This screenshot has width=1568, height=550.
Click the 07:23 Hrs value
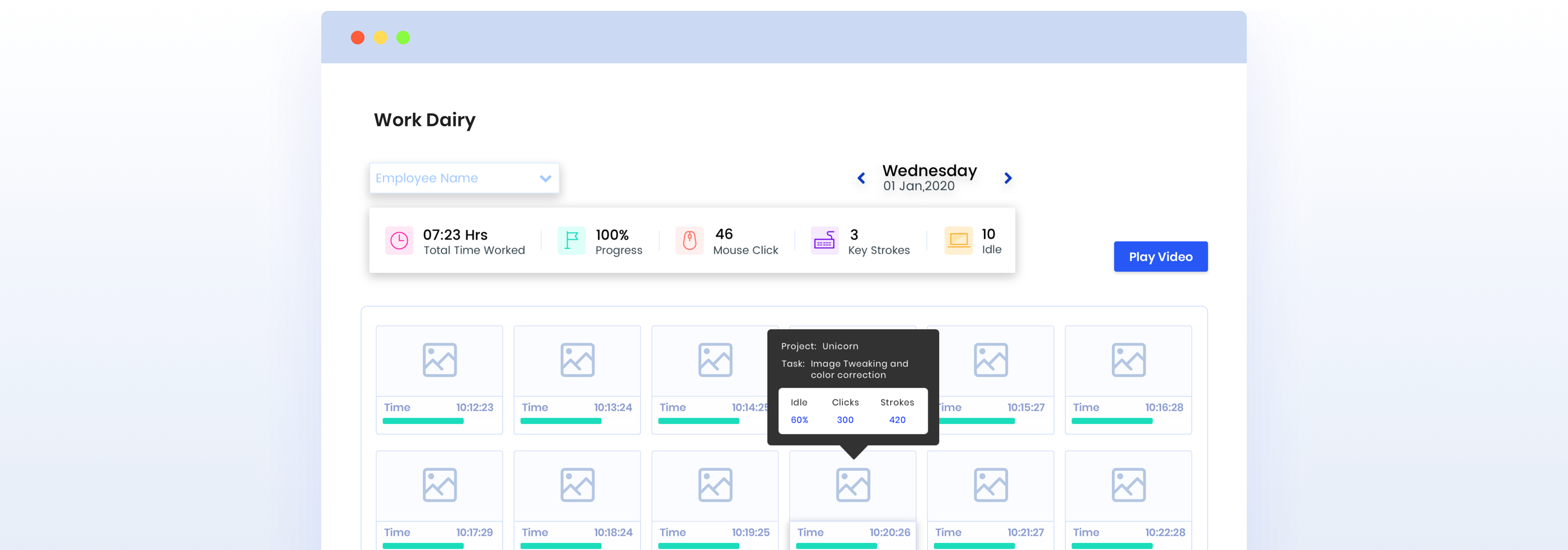(x=455, y=235)
